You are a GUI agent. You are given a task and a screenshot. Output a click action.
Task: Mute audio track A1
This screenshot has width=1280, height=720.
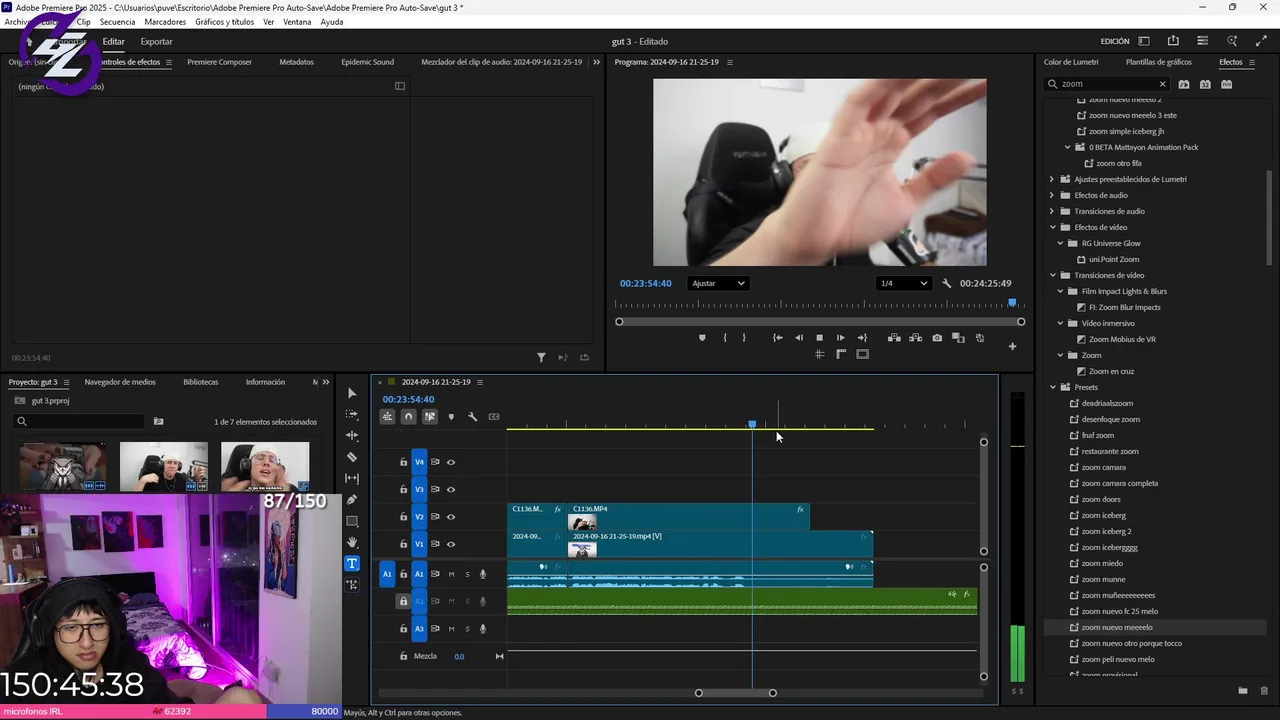point(451,574)
